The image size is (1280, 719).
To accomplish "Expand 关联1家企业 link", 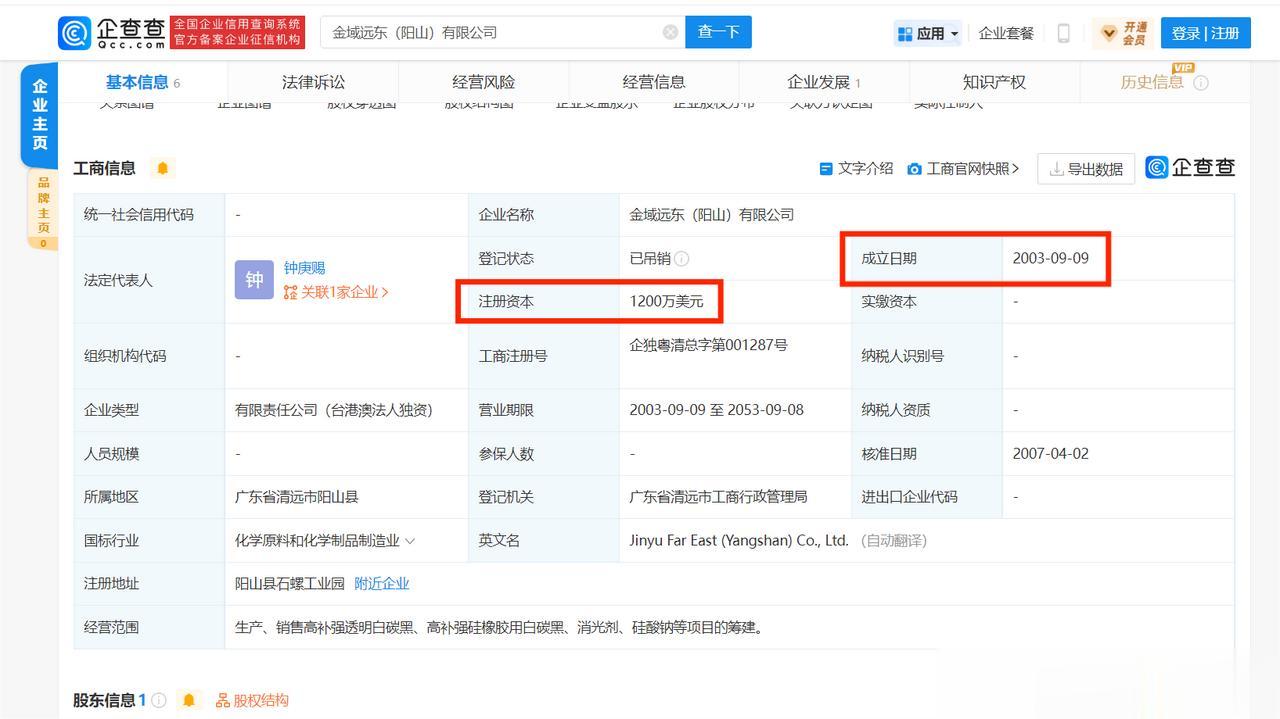I will (x=336, y=292).
